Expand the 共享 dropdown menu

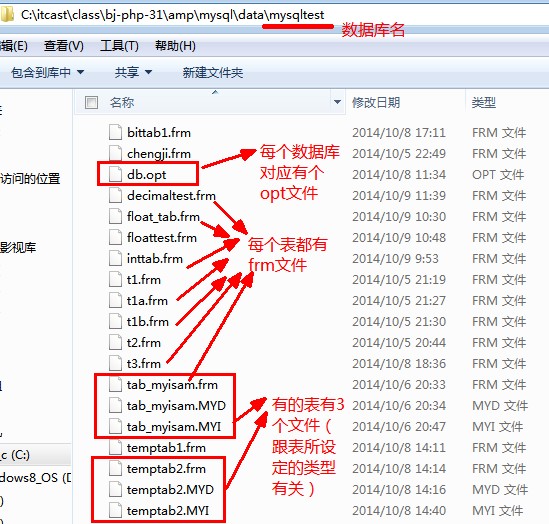coord(133,72)
